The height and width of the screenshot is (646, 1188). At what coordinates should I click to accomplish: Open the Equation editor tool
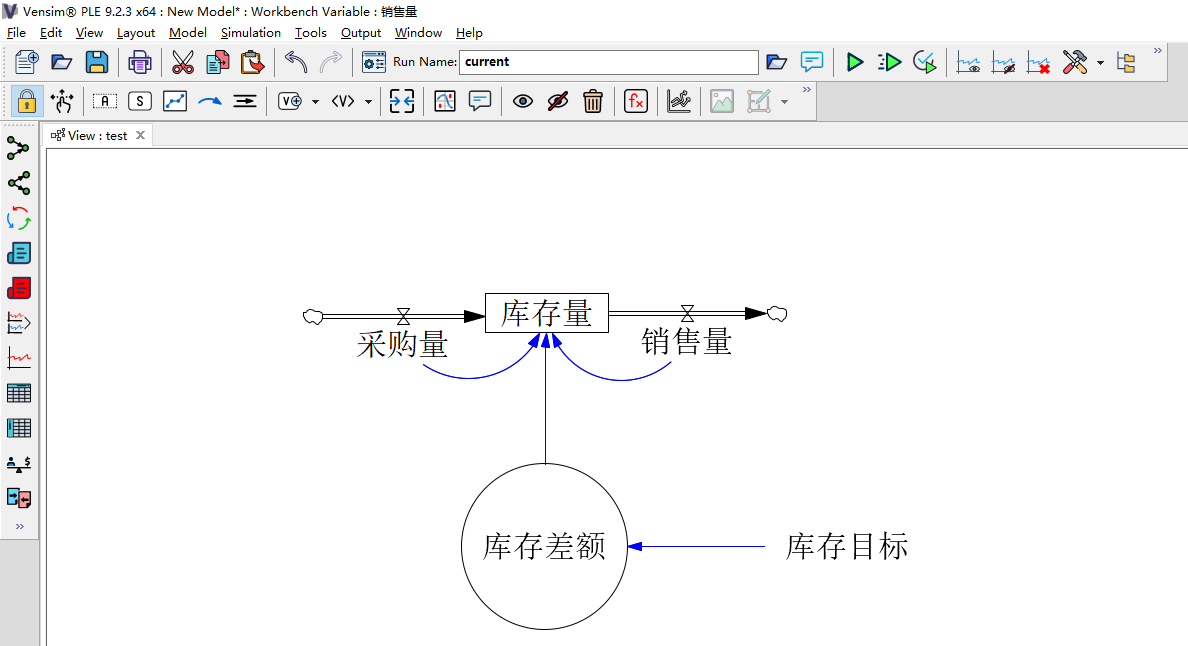pyautogui.click(x=635, y=101)
